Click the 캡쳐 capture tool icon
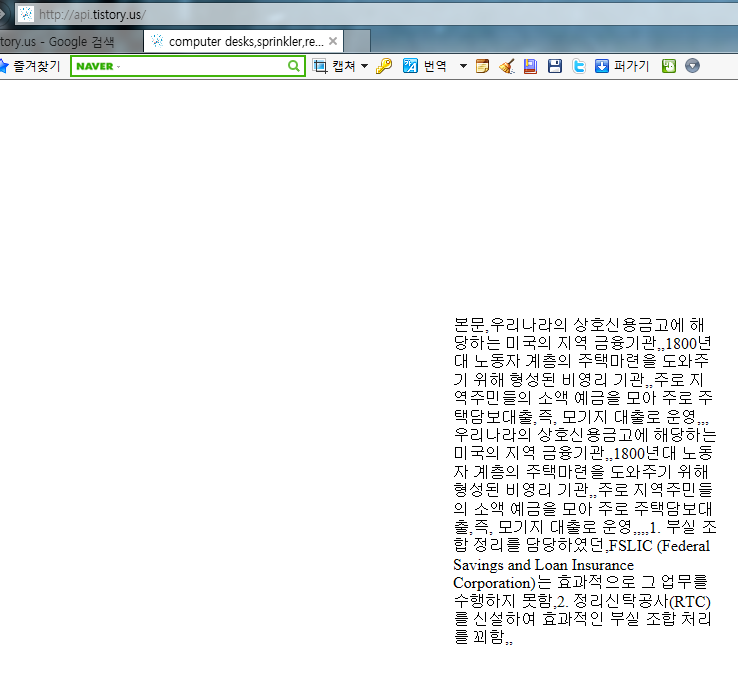 pyautogui.click(x=320, y=66)
